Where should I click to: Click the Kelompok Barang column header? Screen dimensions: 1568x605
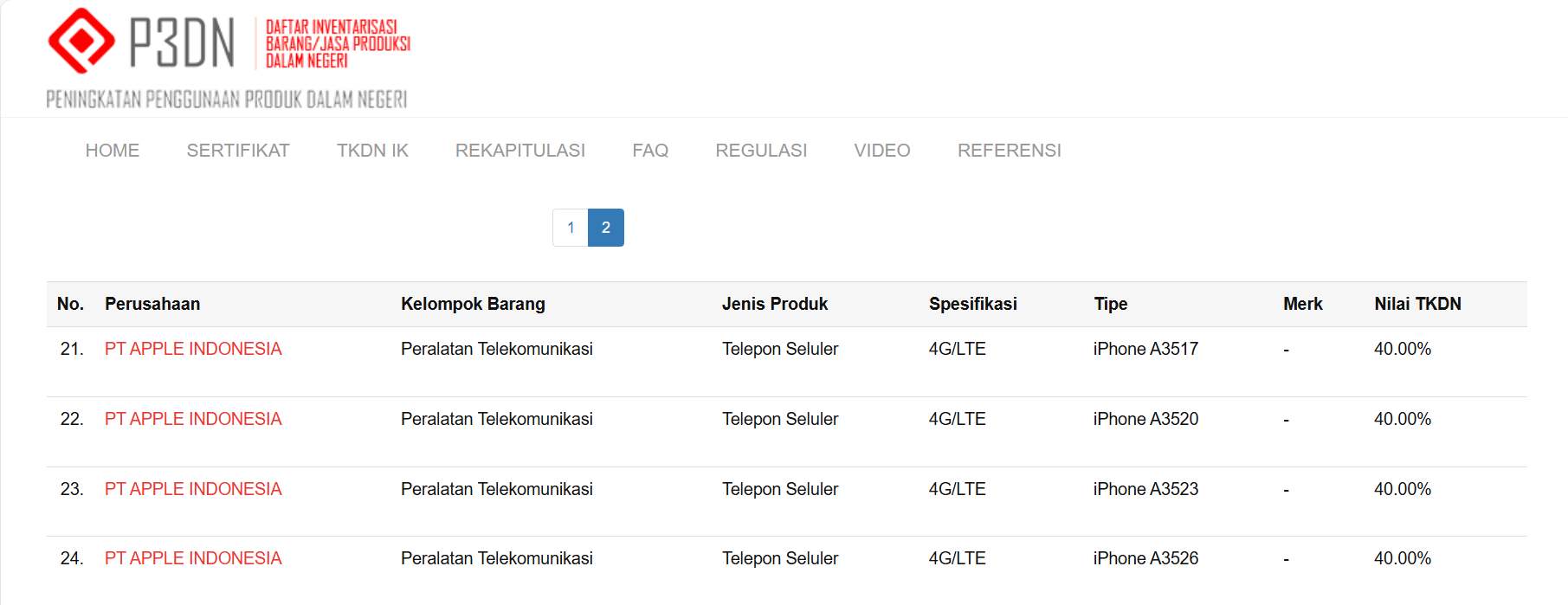[x=473, y=304]
